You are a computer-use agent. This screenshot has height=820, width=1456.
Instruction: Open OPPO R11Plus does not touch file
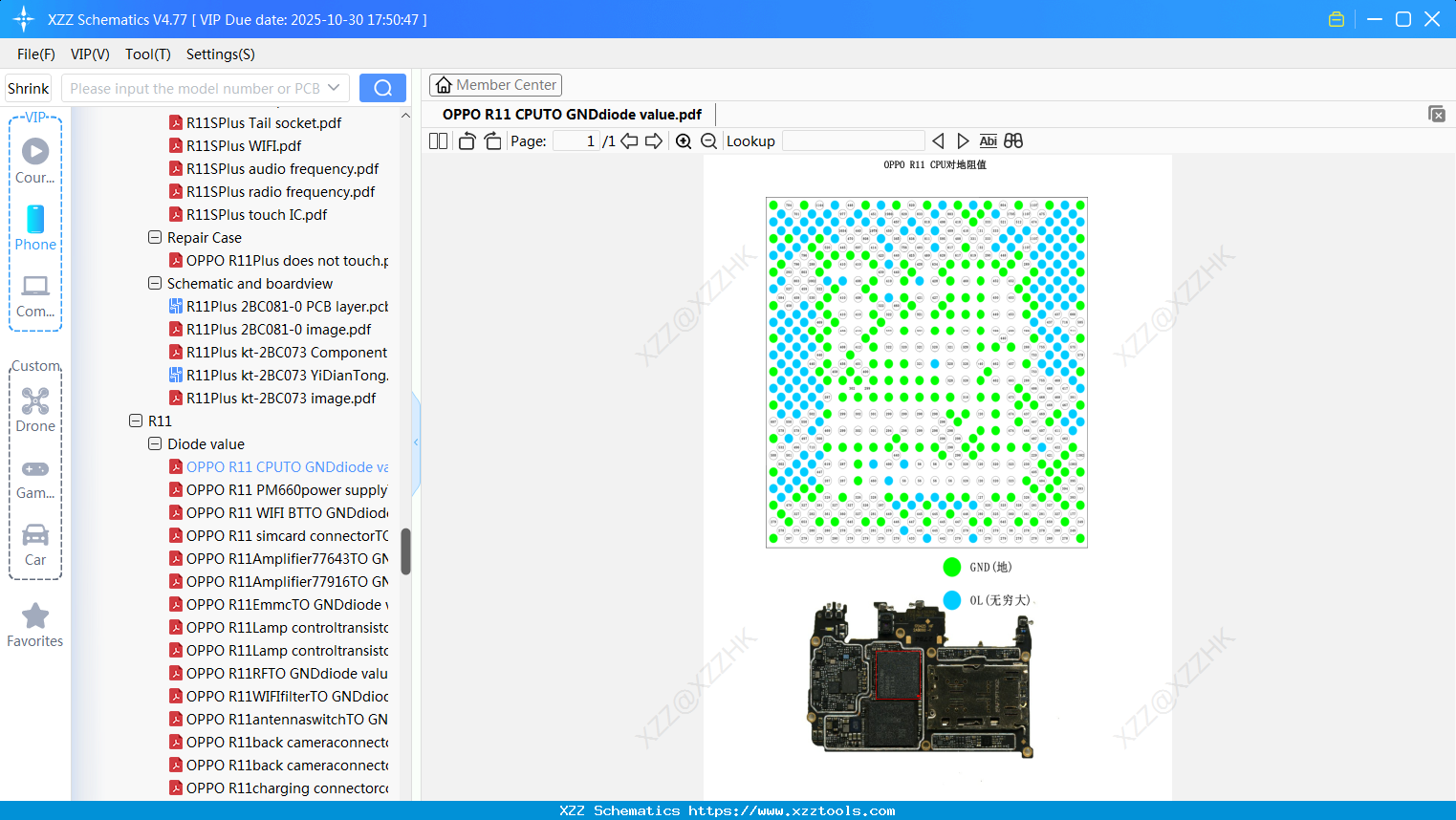287,260
